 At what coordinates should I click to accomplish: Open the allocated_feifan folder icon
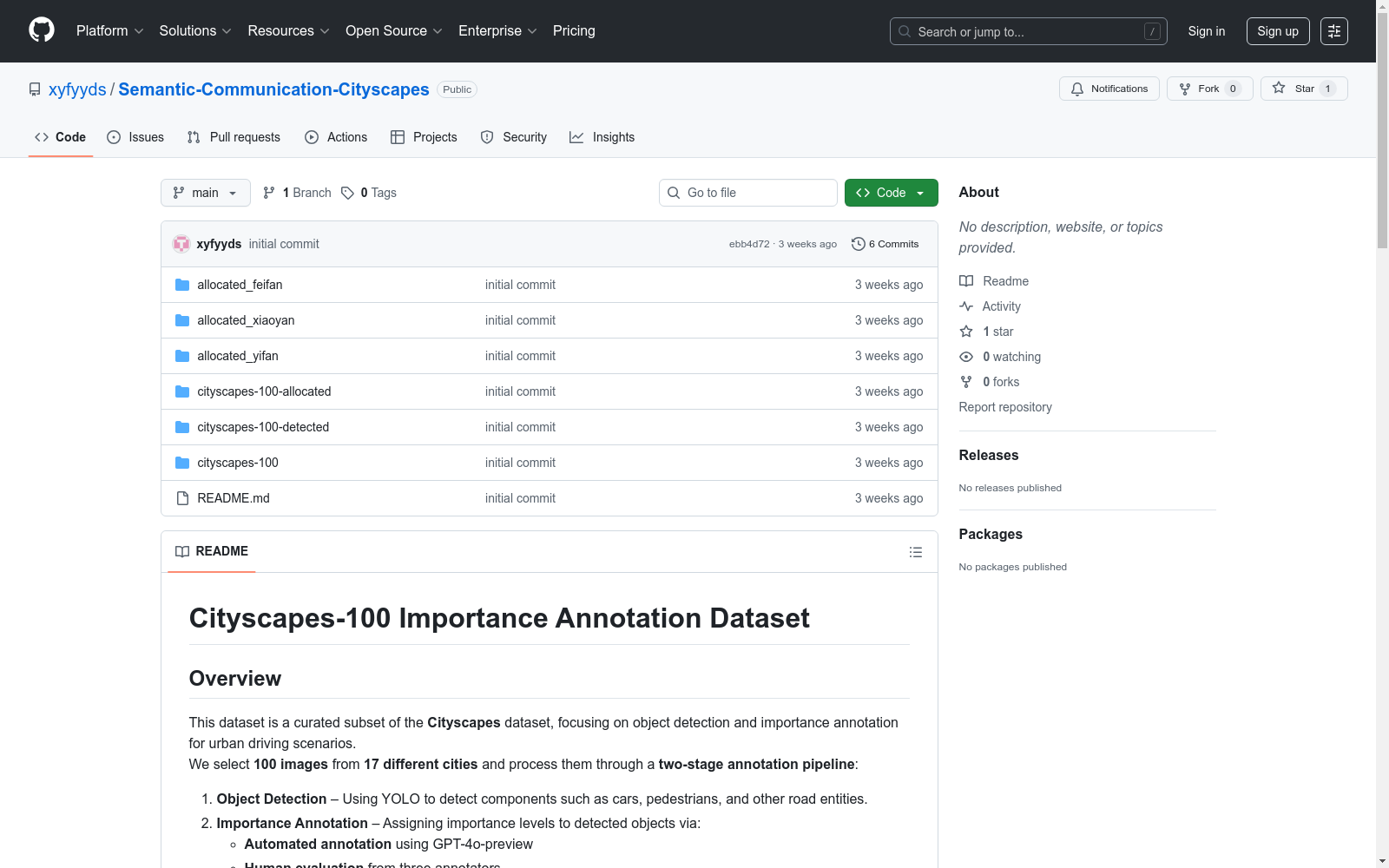point(182,285)
